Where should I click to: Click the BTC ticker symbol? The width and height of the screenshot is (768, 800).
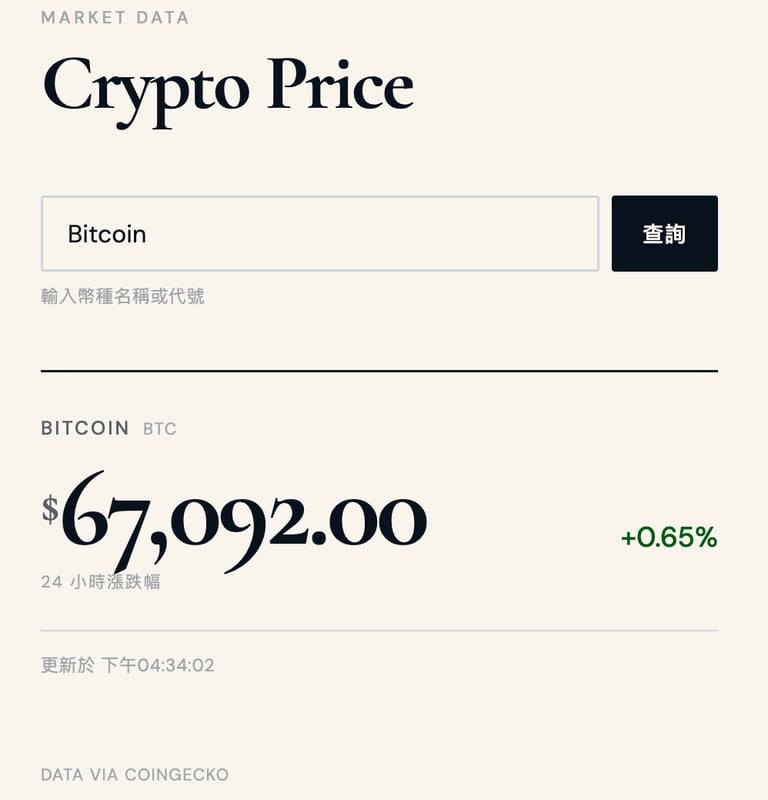click(160, 429)
